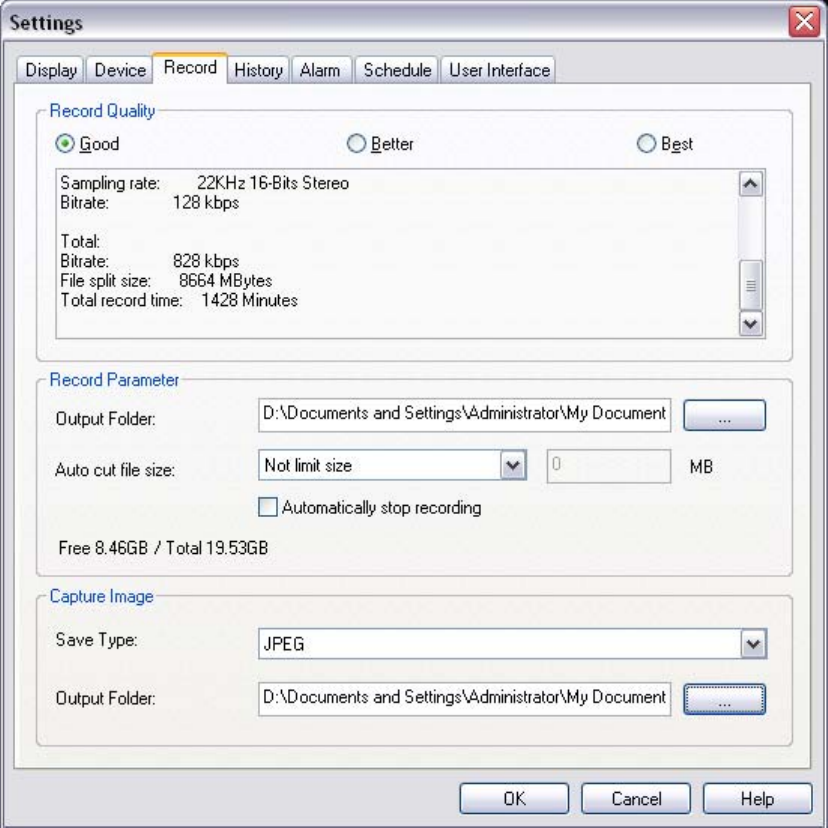Click the '8664 MBytes' file split size
Image resolution: width=828 pixels, height=828 pixels.
coord(225,280)
